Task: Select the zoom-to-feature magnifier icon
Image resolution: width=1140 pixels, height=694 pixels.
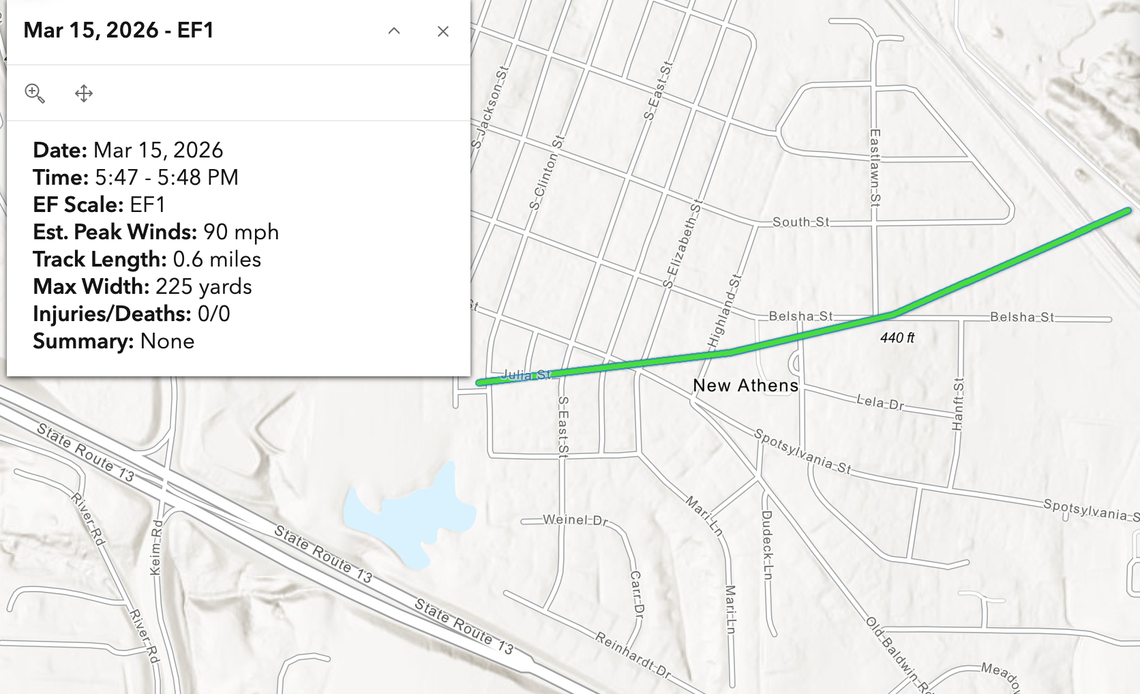Action: [x=35, y=93]
